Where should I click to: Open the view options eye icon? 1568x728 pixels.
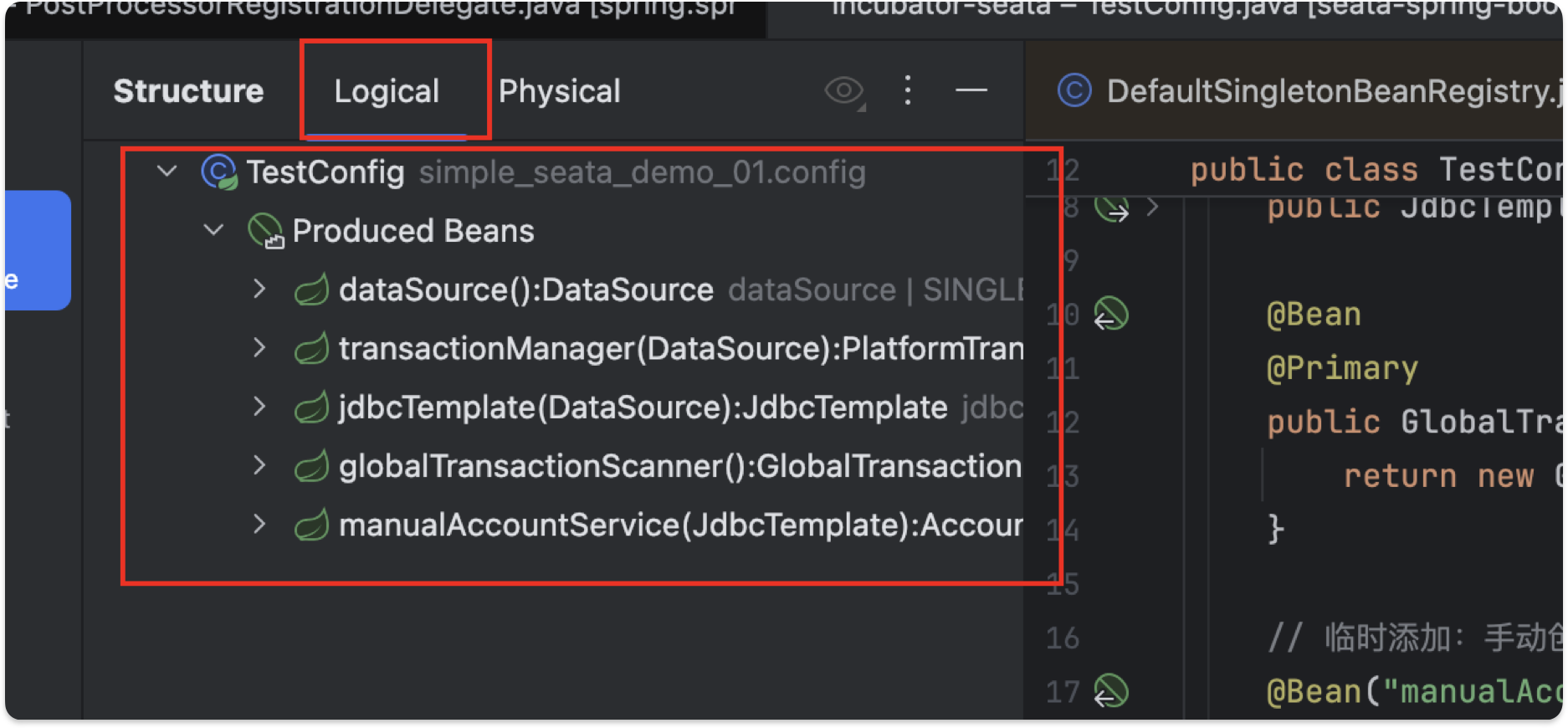coord(843,90)
